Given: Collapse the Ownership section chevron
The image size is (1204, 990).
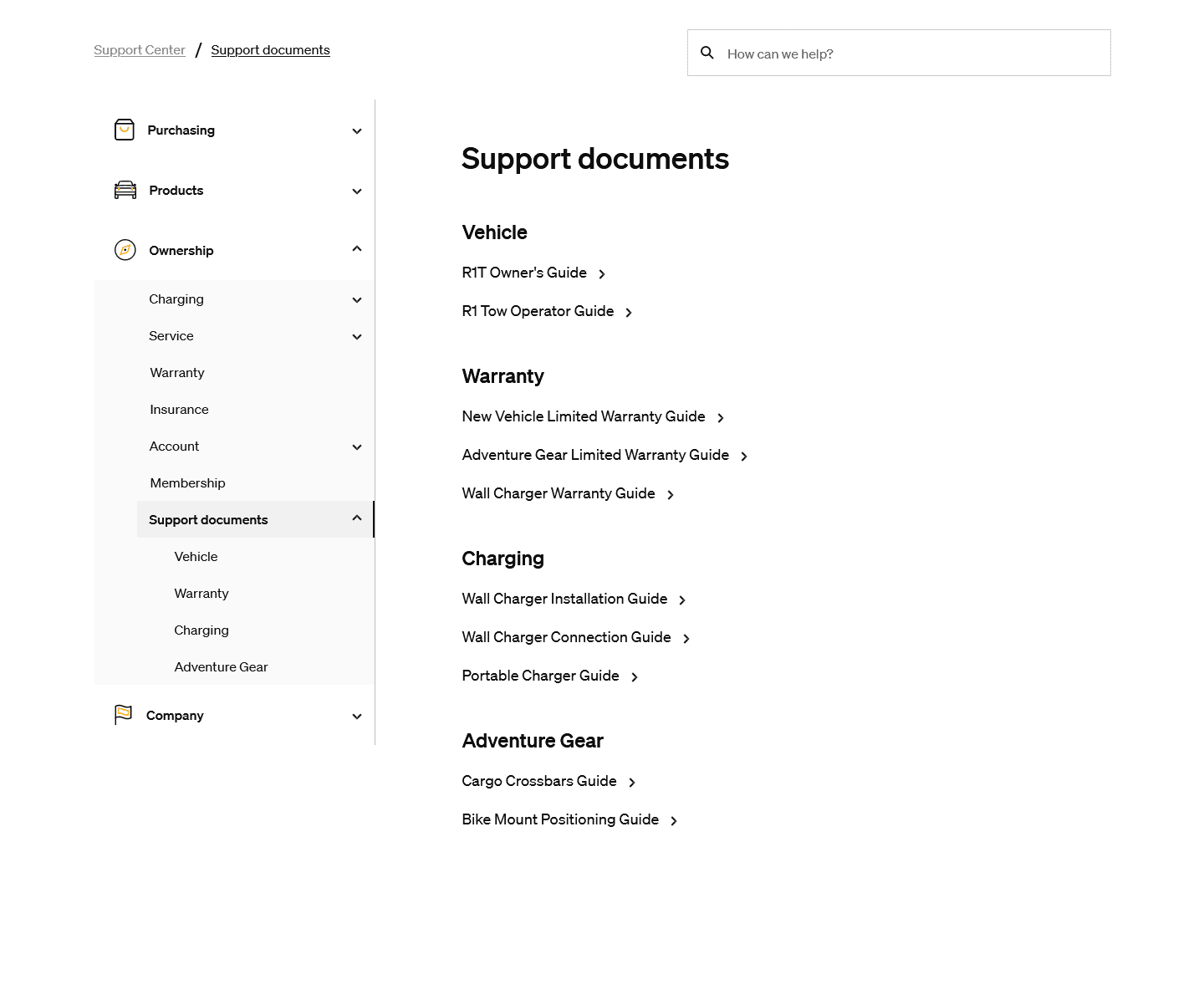Looking at the screenshot, I should pyautogui.click(x=357, y=248).
